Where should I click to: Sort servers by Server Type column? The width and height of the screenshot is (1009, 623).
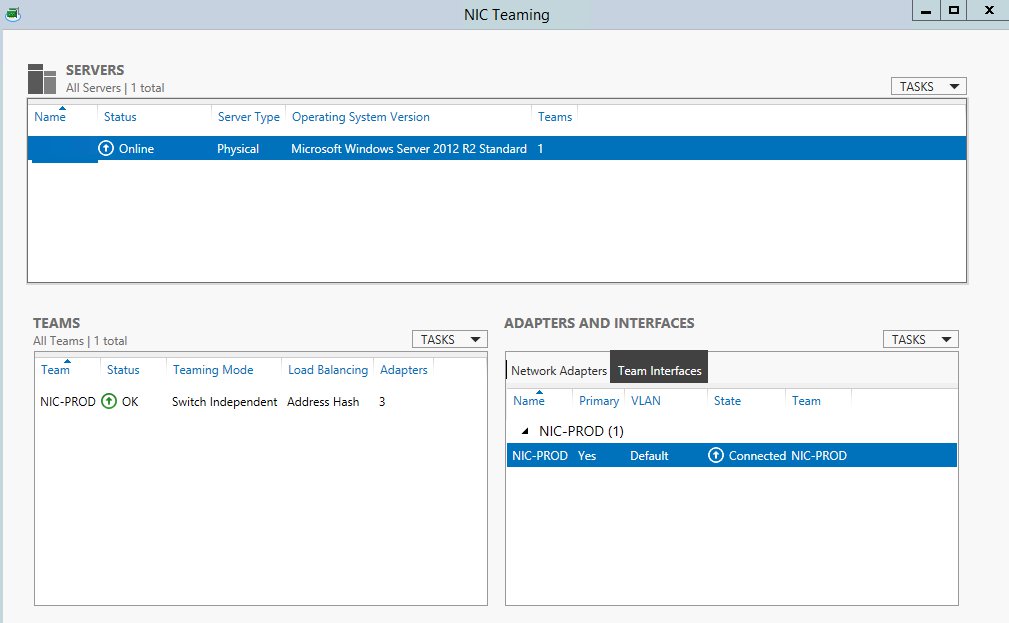248,116
